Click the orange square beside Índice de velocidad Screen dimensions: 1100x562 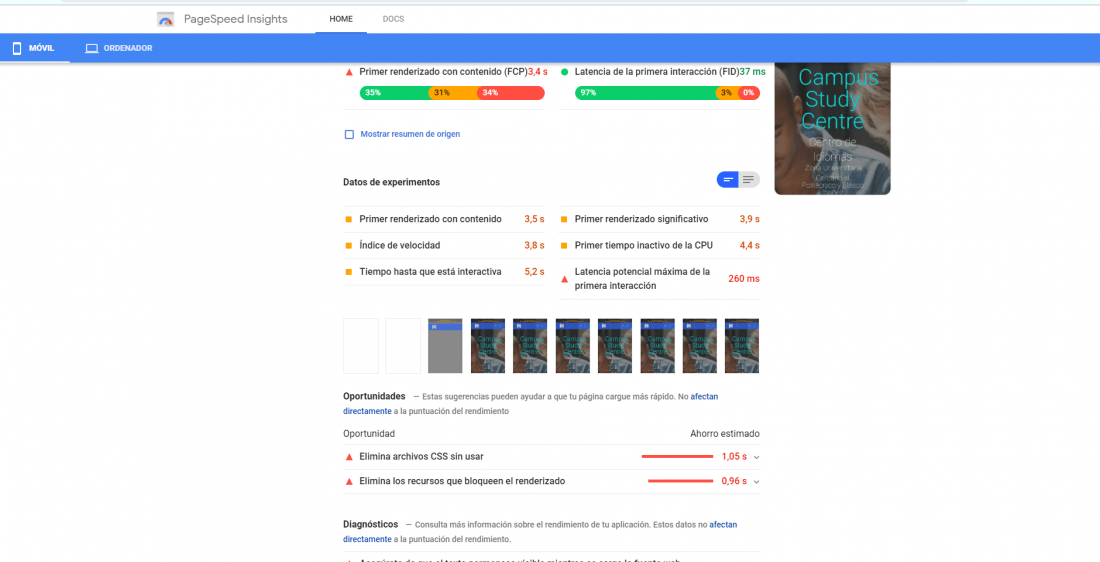point(349,246)
